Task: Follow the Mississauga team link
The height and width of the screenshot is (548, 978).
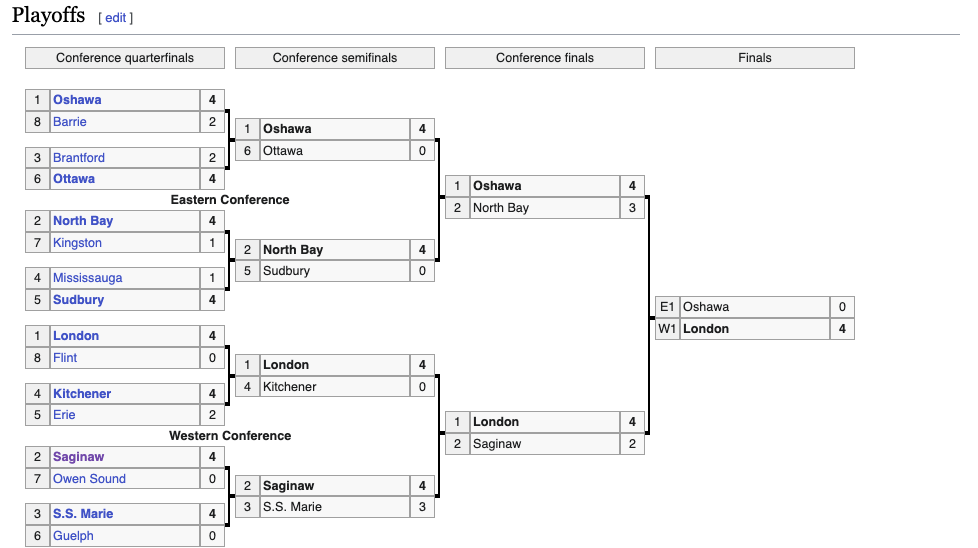Action: pyautogui.click(x=87, y=278)
